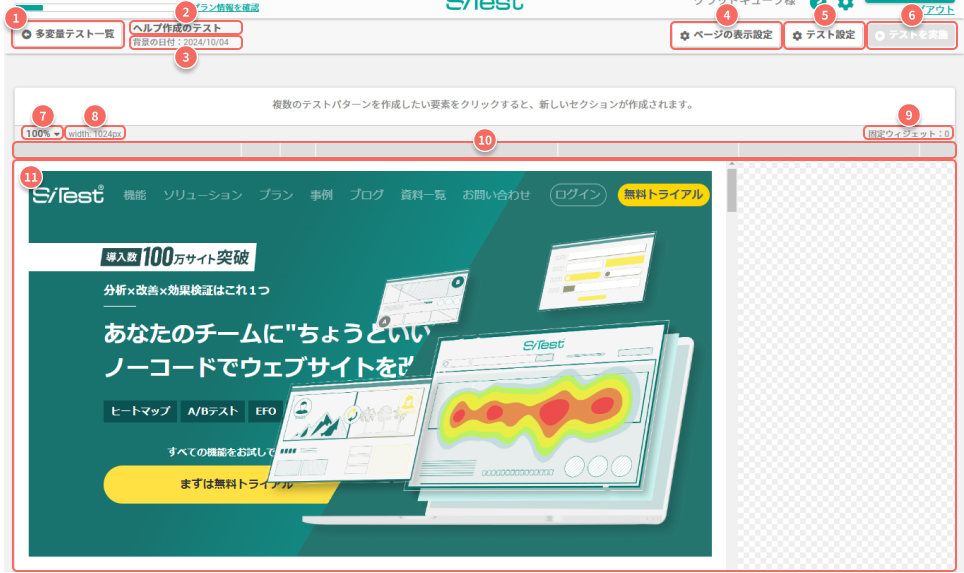964x573 pixels.
Task: Click お問い合わせ in preview navigation
Action: click(x=496, y=195)
